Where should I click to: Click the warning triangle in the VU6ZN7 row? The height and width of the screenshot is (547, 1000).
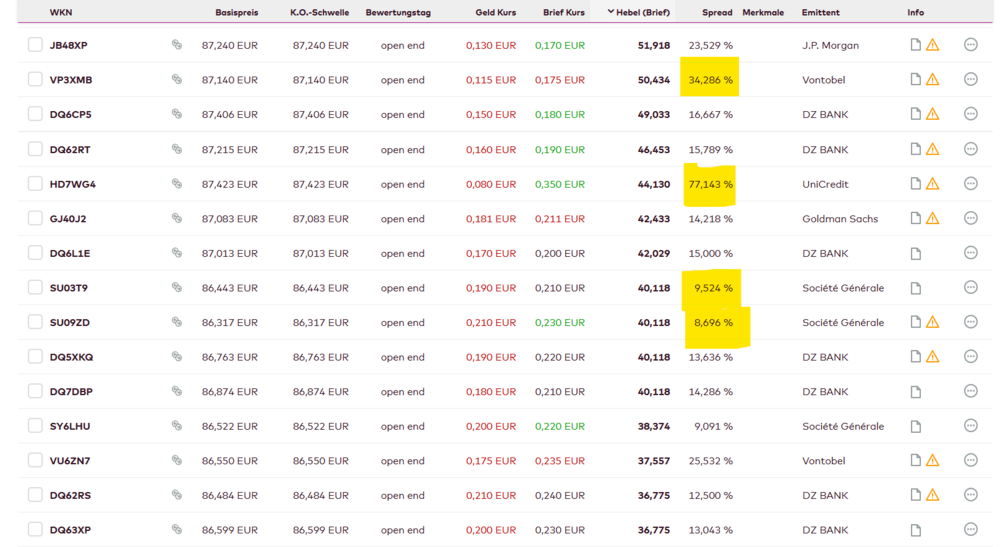coord(933,461)
